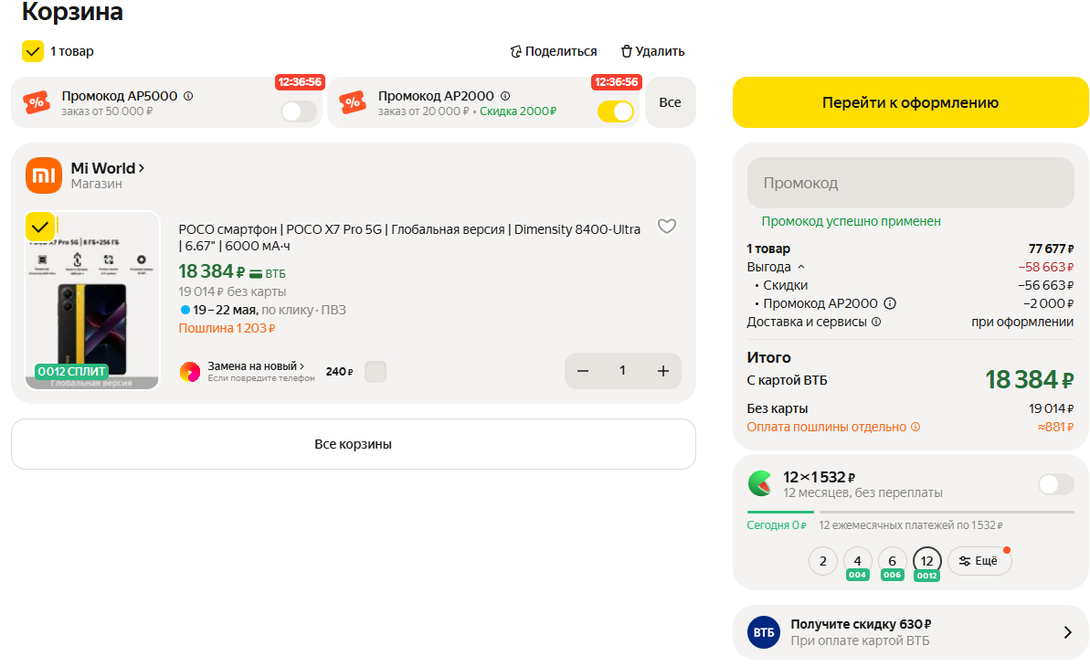1090x667 pixels.
Task: Turn on the 12×1532 ₽ split payment switch
Action: coord(1056,484)
